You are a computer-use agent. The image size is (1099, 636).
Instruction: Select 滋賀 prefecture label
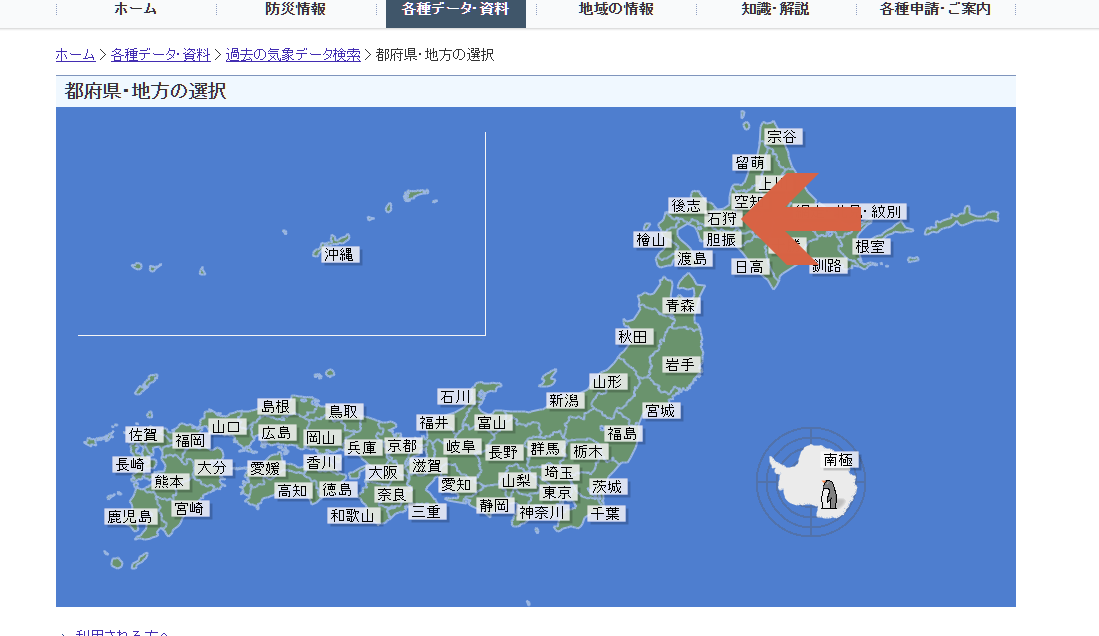(427, 466)
